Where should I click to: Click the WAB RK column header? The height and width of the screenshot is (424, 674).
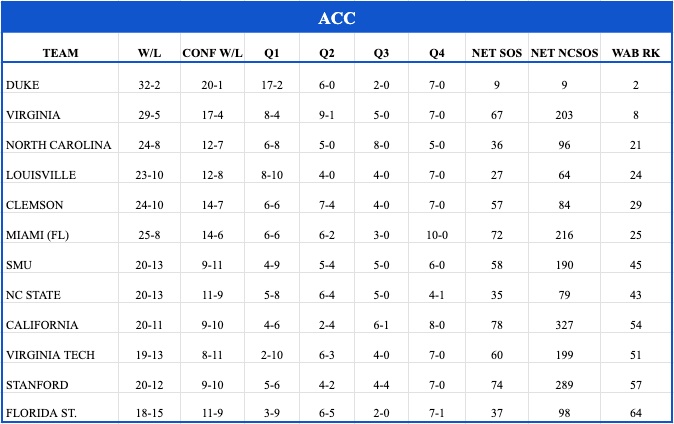pyautogui.click(x=636, y=53)
